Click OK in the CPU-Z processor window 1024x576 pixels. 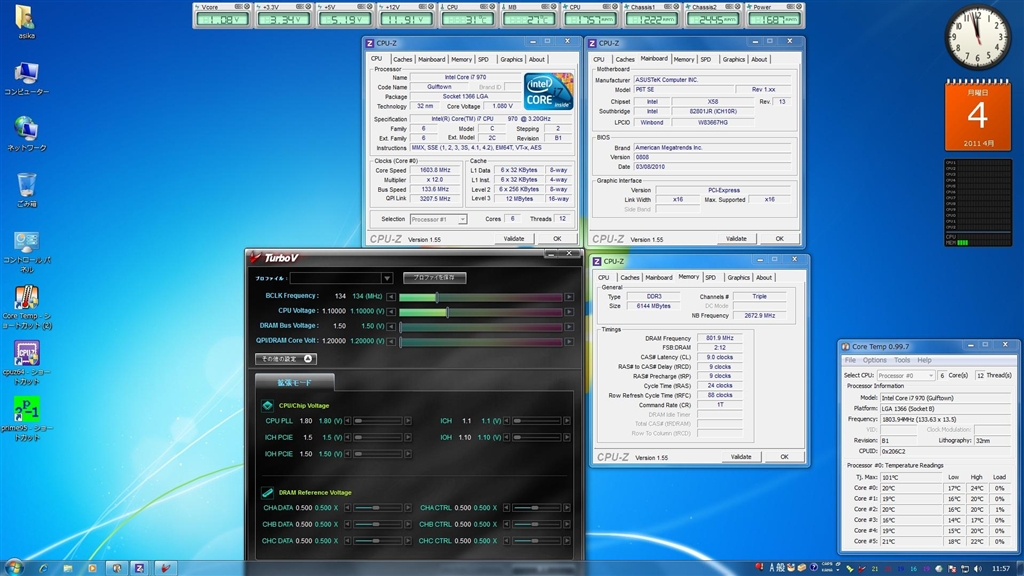tap(557, 239)
